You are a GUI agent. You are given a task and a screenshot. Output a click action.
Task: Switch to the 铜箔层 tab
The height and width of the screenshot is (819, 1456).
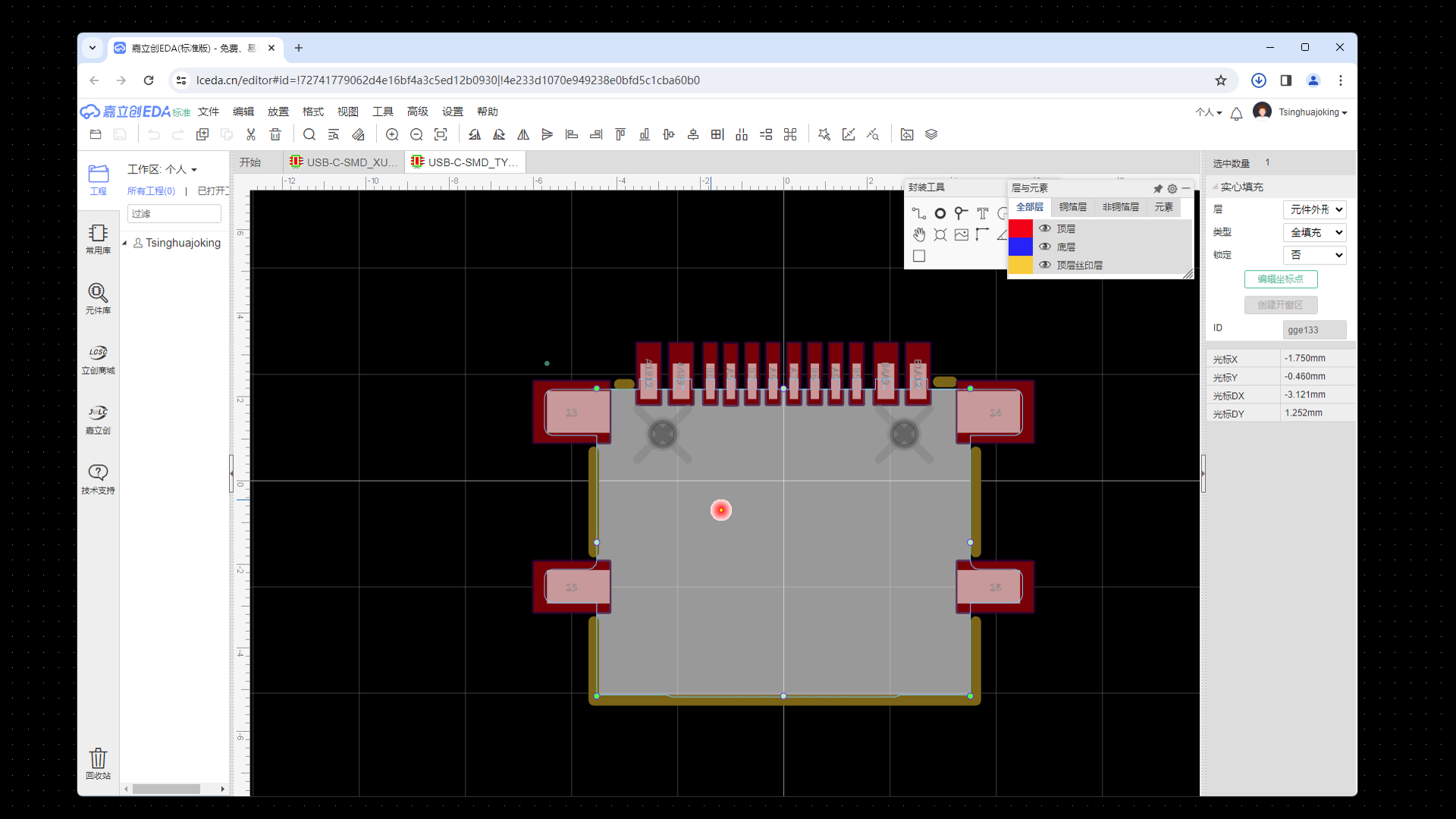(x=1072, y=207)
